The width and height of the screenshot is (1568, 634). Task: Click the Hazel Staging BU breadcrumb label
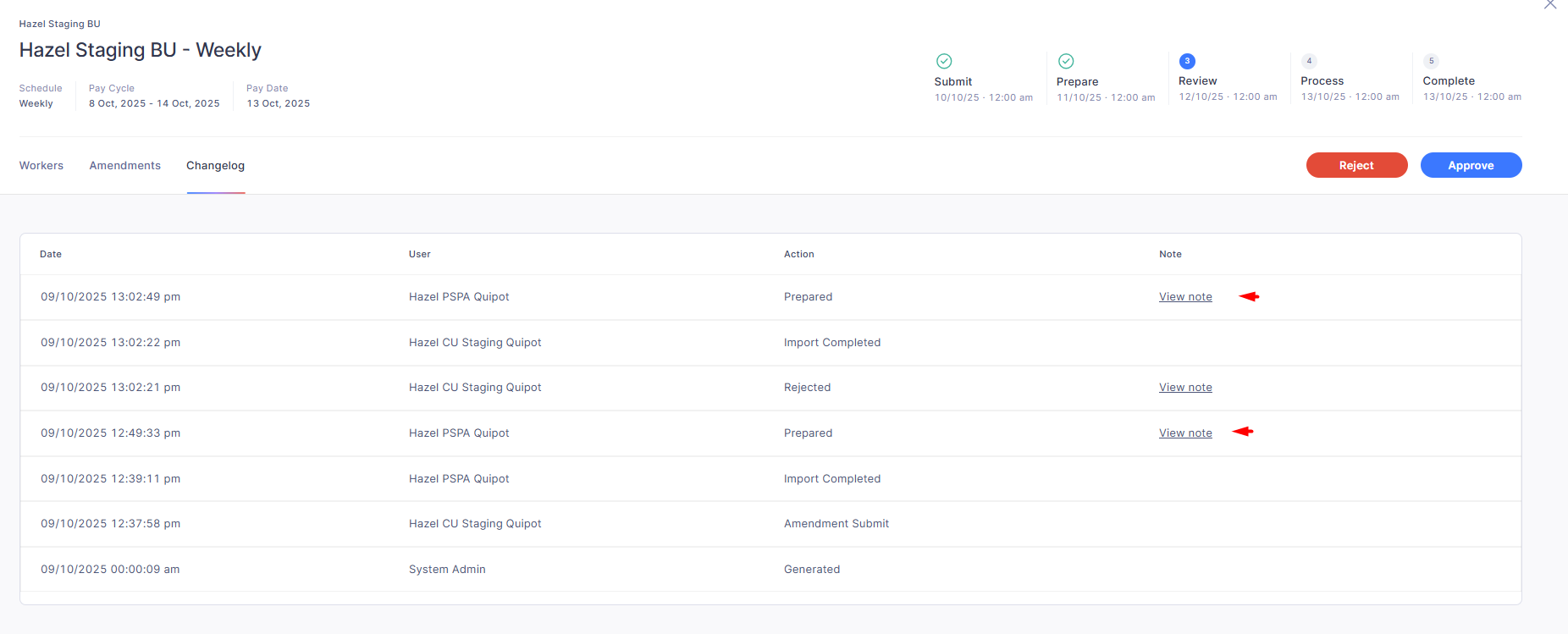coord(60,24)
